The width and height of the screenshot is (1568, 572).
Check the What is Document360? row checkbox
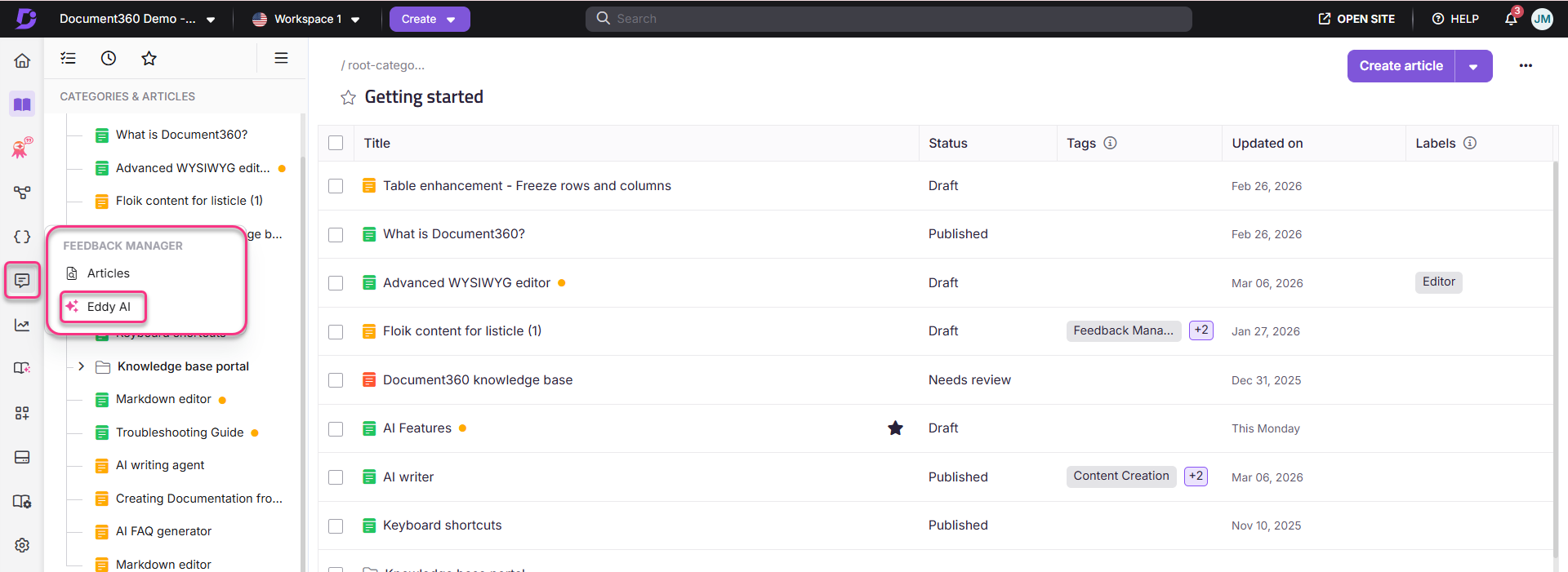336,234
